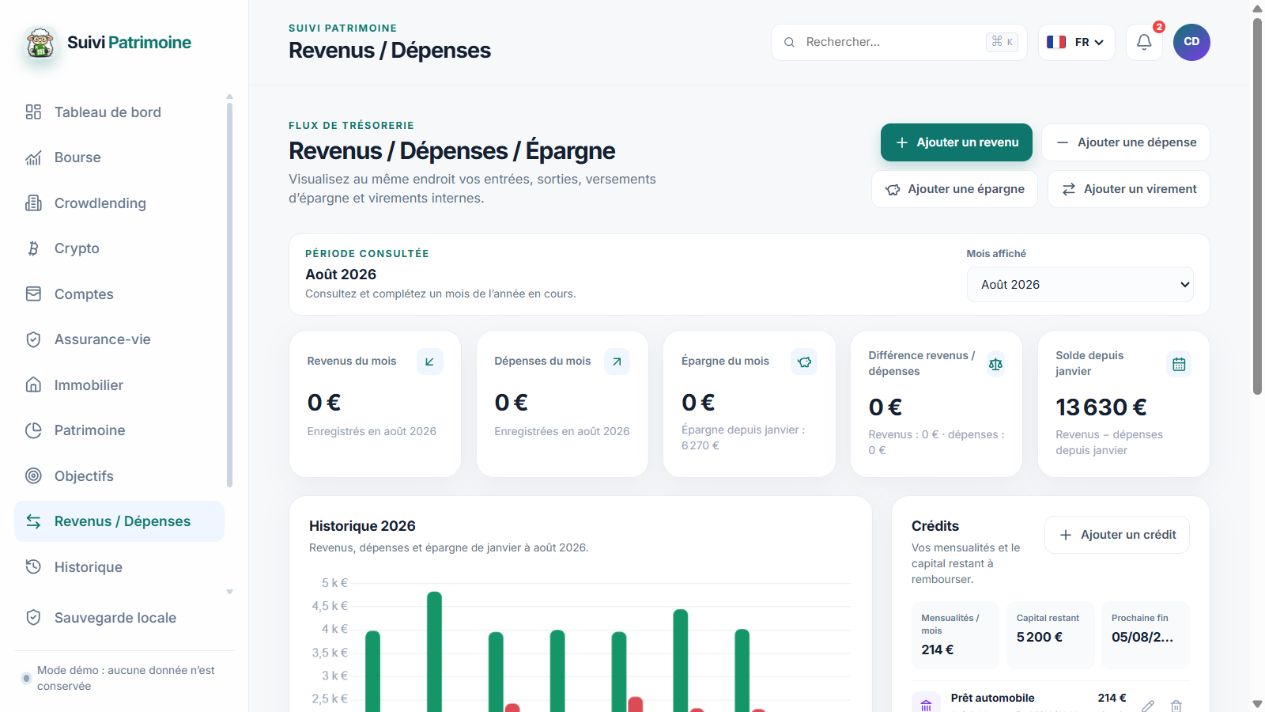The image size is (1265, 712).
Task: Open the CD user avatar menu
Action: coord(1191,42)
